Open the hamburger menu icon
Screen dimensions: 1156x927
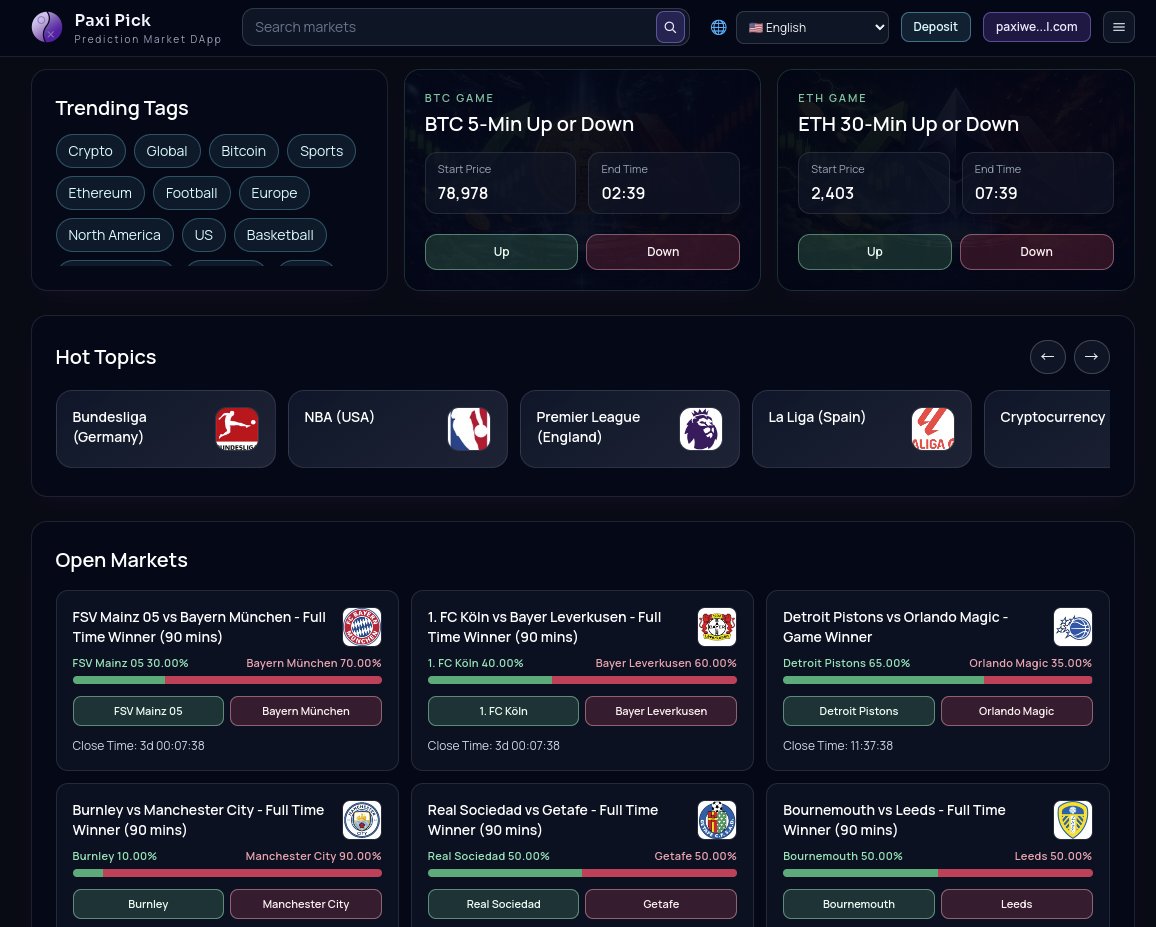pos(1118,27)
